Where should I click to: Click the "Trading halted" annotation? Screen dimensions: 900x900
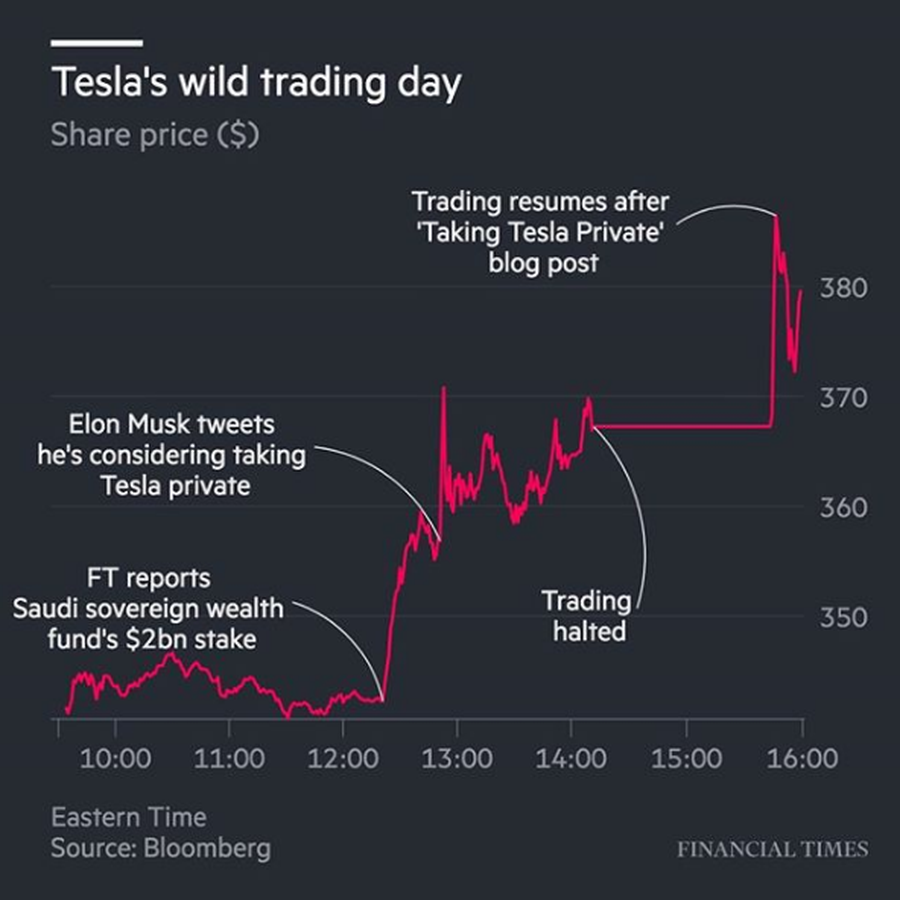point(587,616)
